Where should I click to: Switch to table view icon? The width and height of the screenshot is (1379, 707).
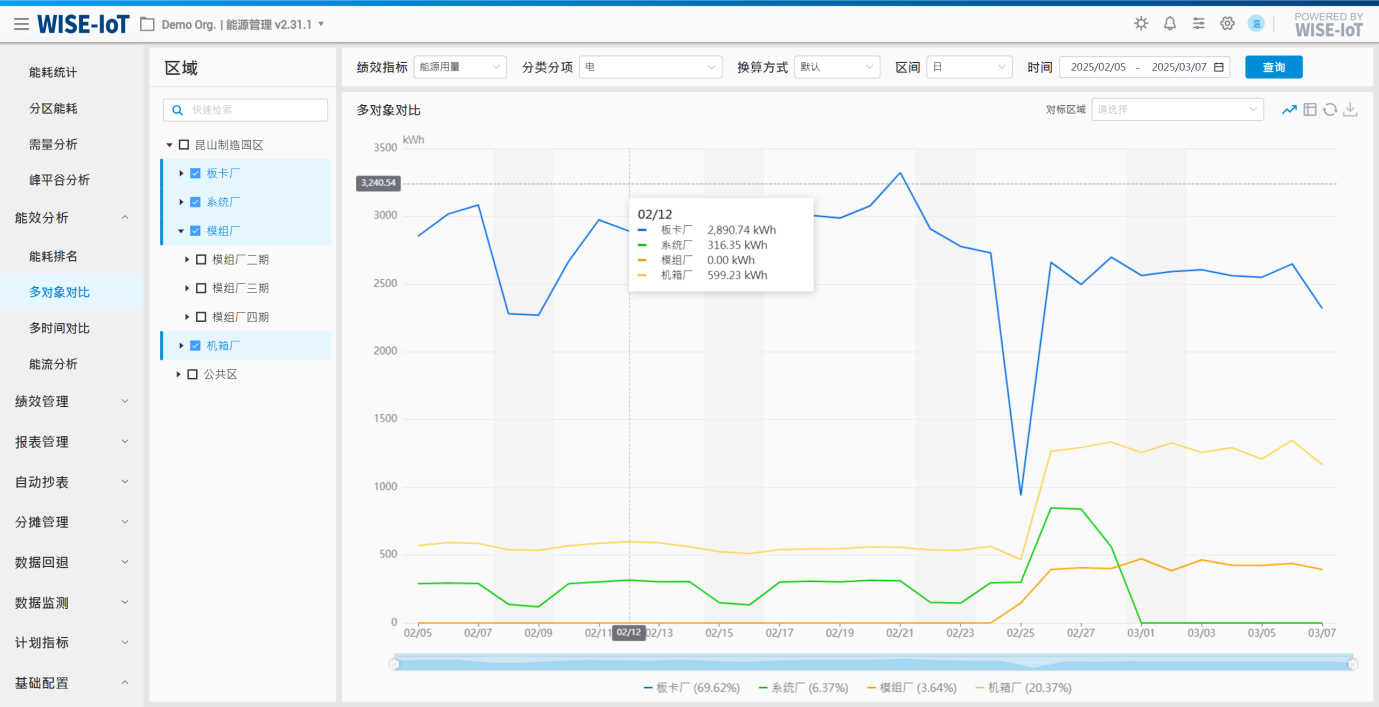(1310, 109)
